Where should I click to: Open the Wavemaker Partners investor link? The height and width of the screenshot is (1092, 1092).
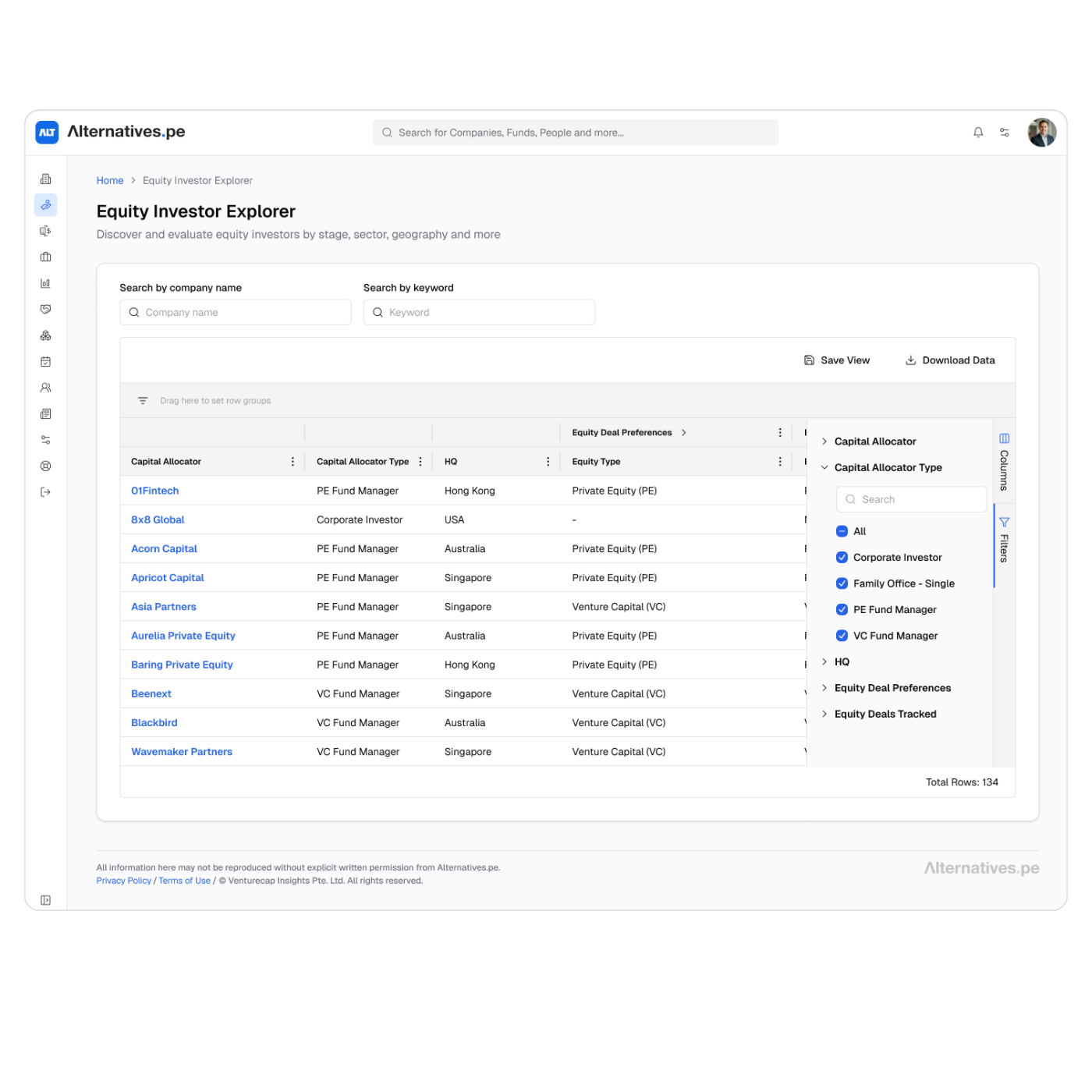[x=182, y=752]
